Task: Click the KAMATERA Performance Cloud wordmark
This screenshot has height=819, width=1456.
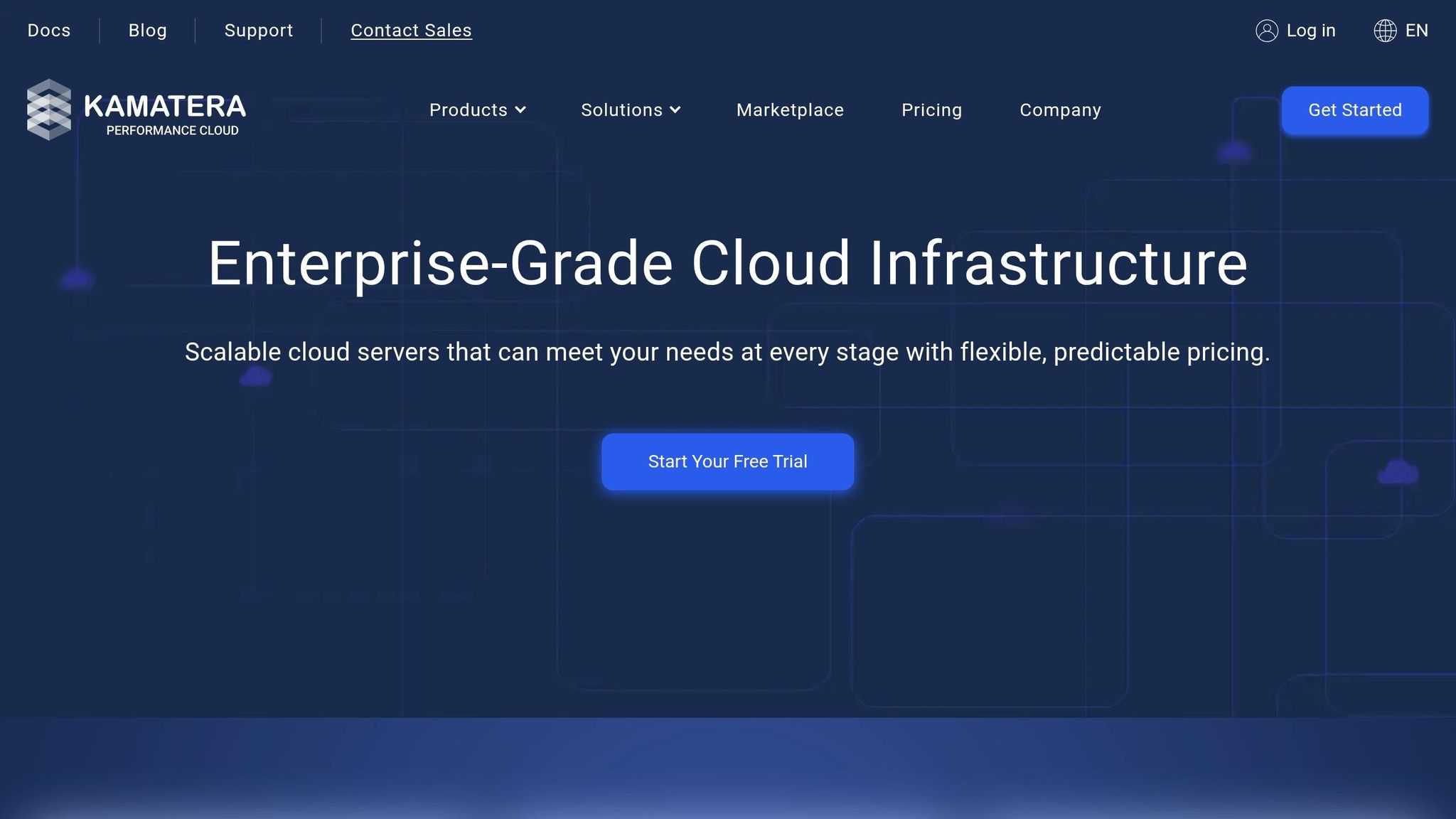Action: [165, 114]
